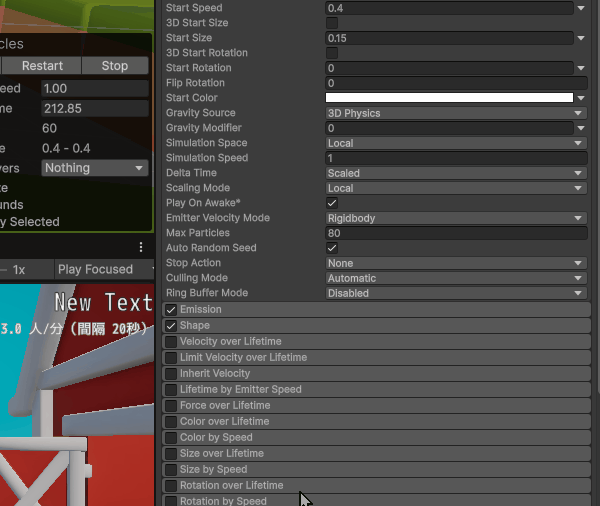Click the Start Rotation mode arrow

click(x=581, y=68)
